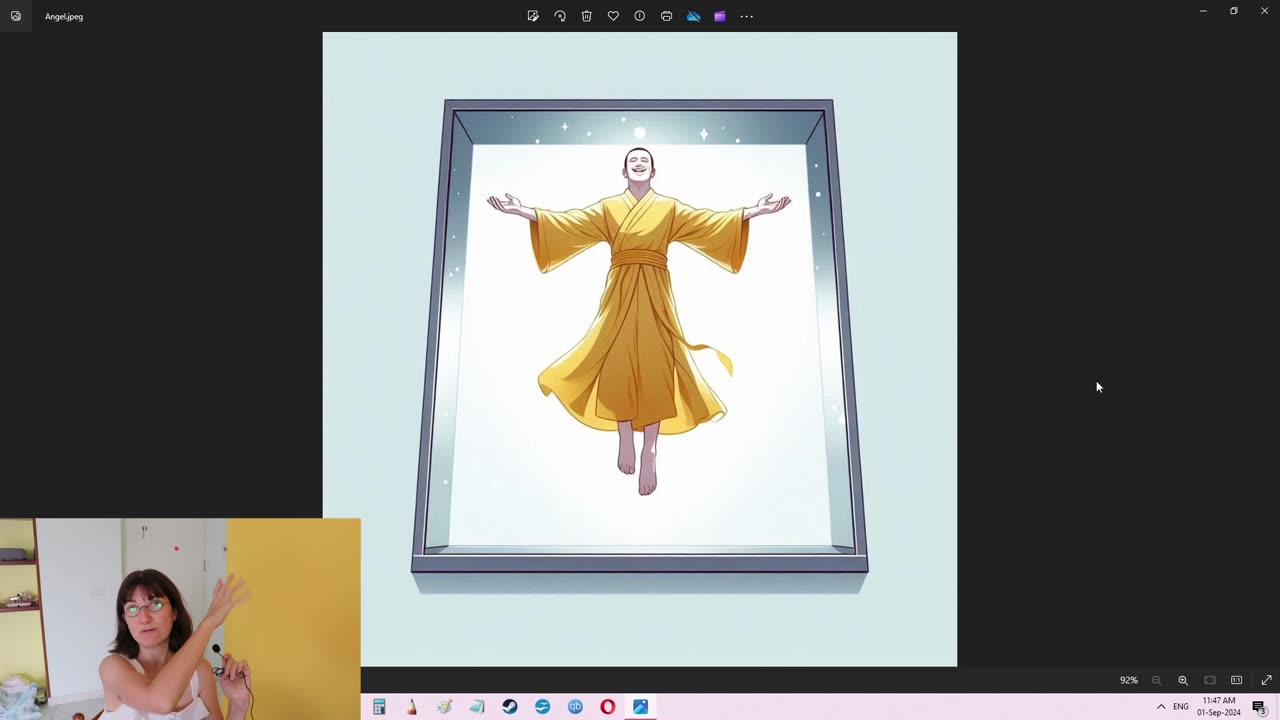Click the zoom-to-fit icon in the status bar
Image resolution: width=1280 pixels, height=720 pixels.
click(x=1210, y=680)
